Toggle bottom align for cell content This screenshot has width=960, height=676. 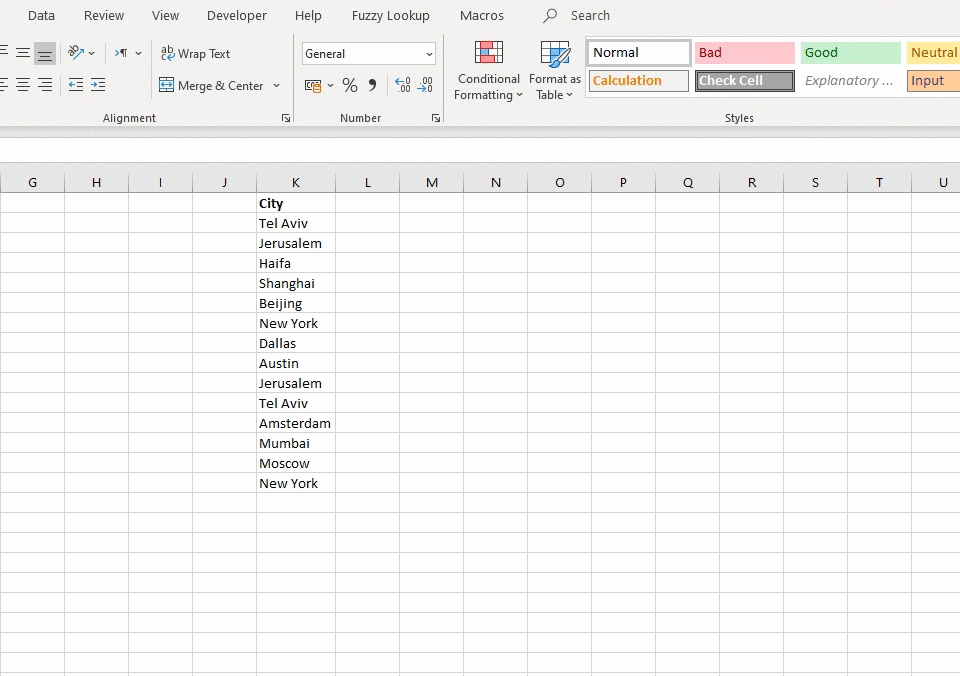[x=45, y=54]
